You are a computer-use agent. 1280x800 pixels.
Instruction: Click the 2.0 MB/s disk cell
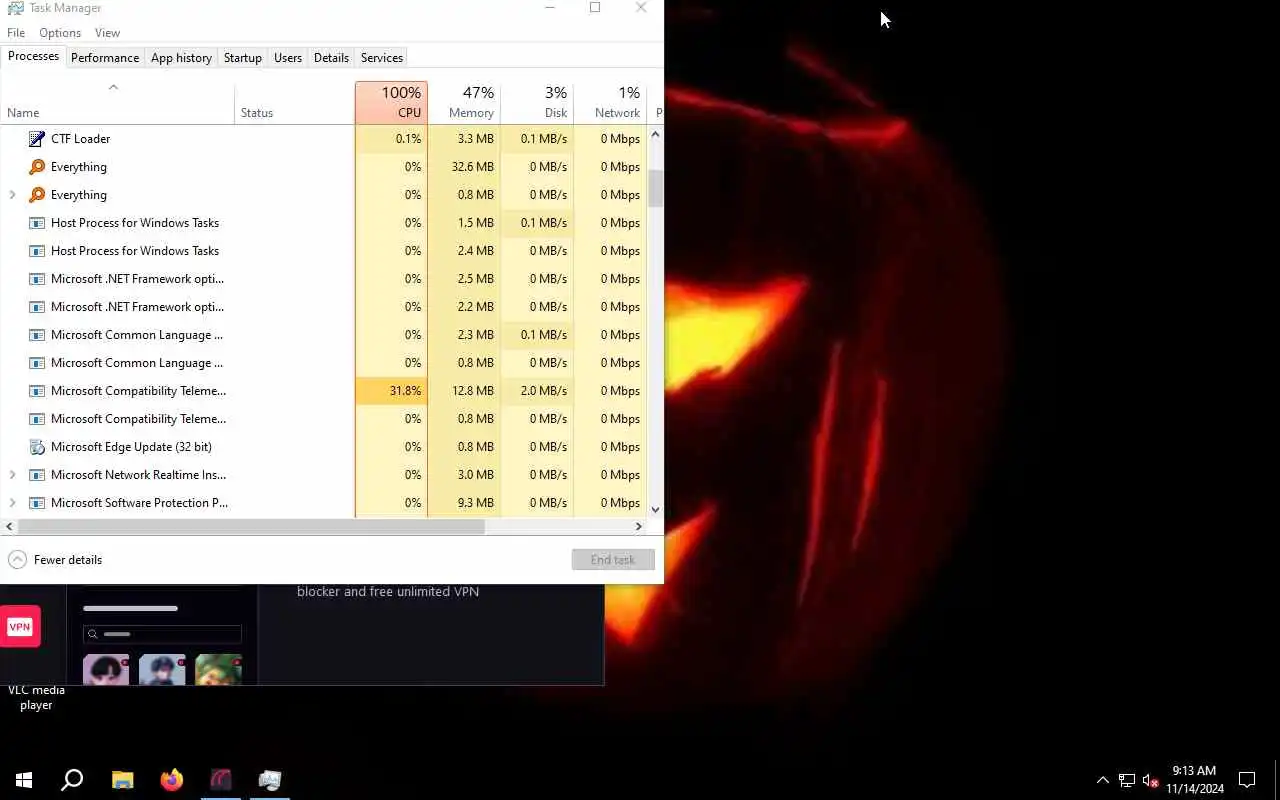pos(537,391)
